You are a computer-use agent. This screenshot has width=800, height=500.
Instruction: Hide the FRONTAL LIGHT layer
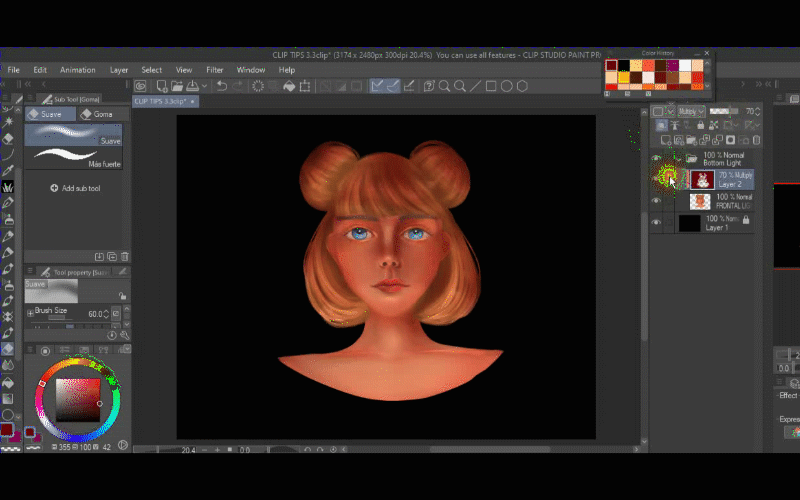click(x=656, y=201)
